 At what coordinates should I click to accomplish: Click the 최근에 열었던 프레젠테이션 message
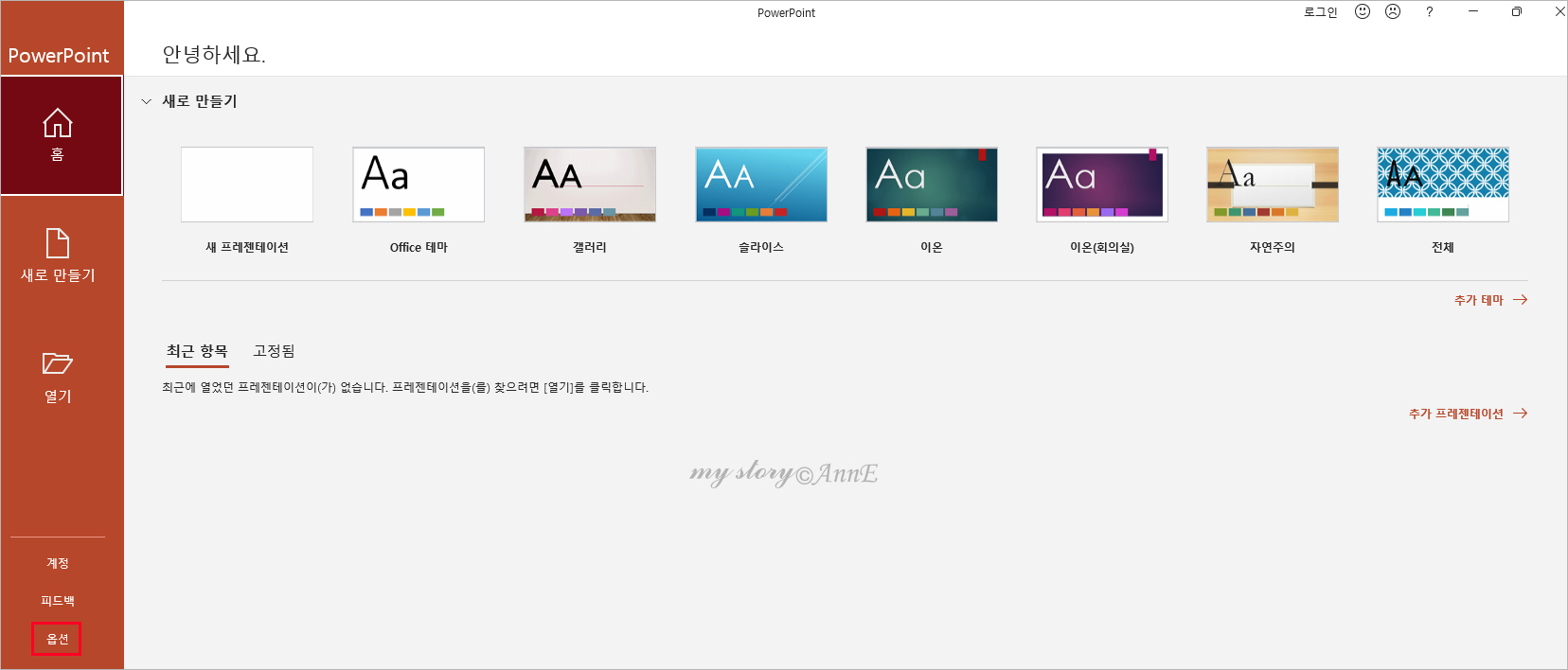[405, 387]
